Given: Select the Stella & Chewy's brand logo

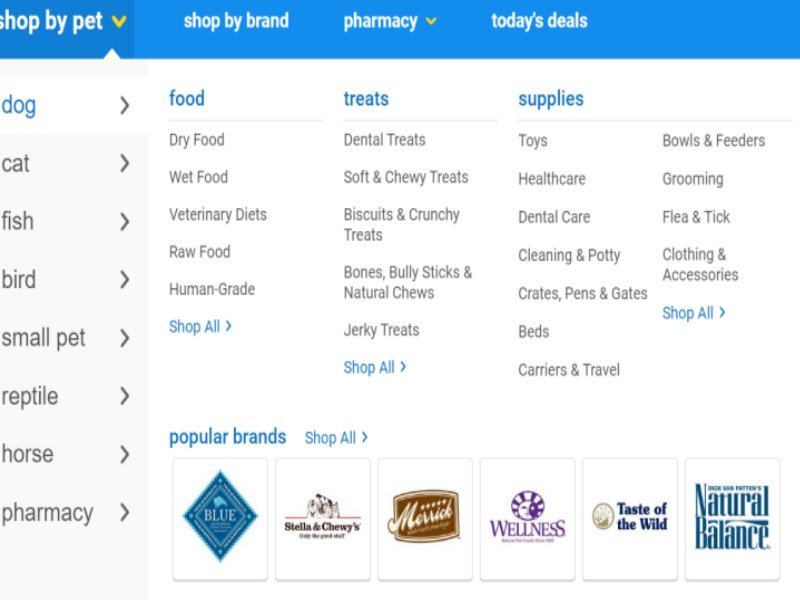Looking at the screenshot, I should point(322,517).
